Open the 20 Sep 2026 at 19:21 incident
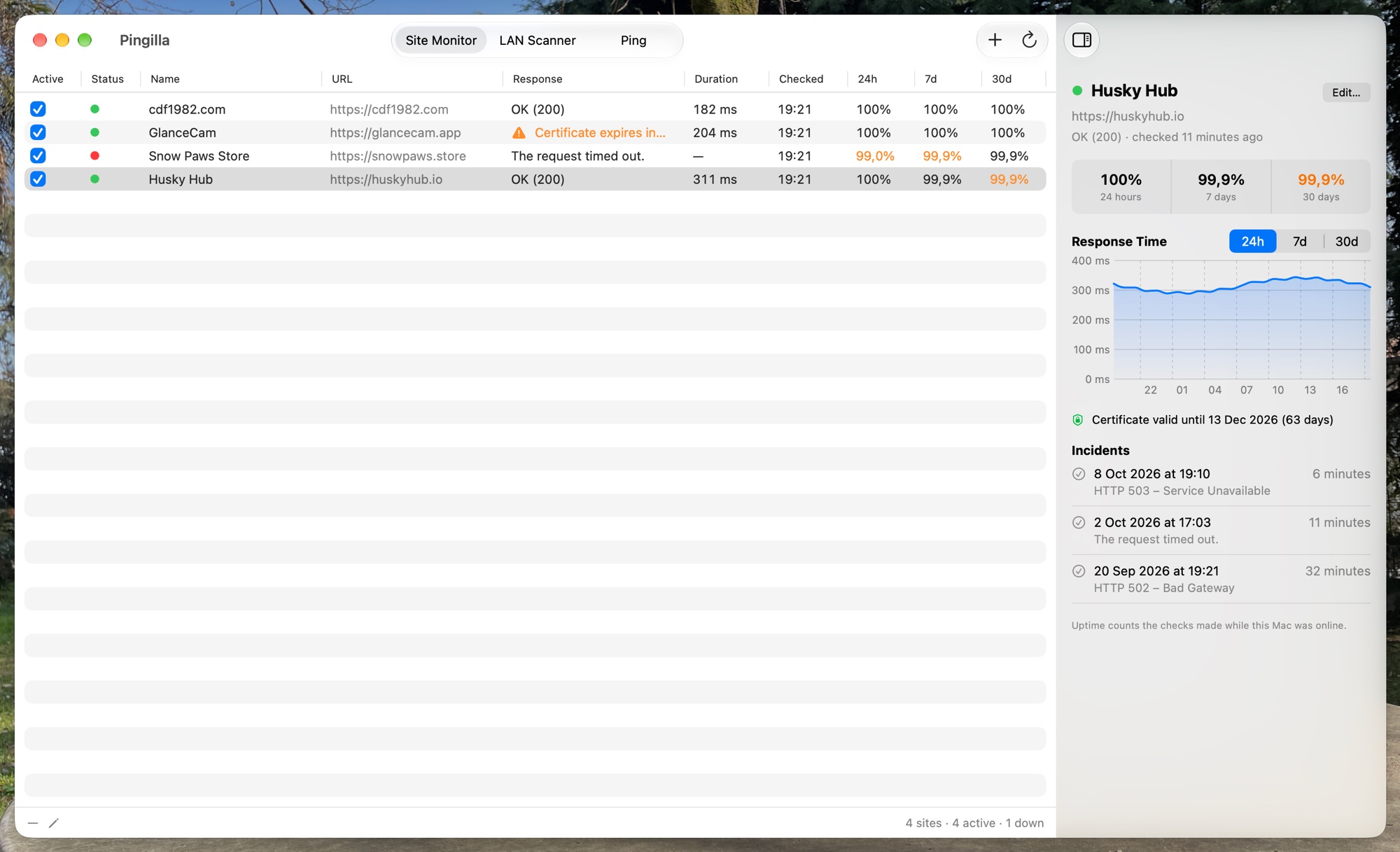The height and width of the screenshot is (852, 1400). (1221, 579)
